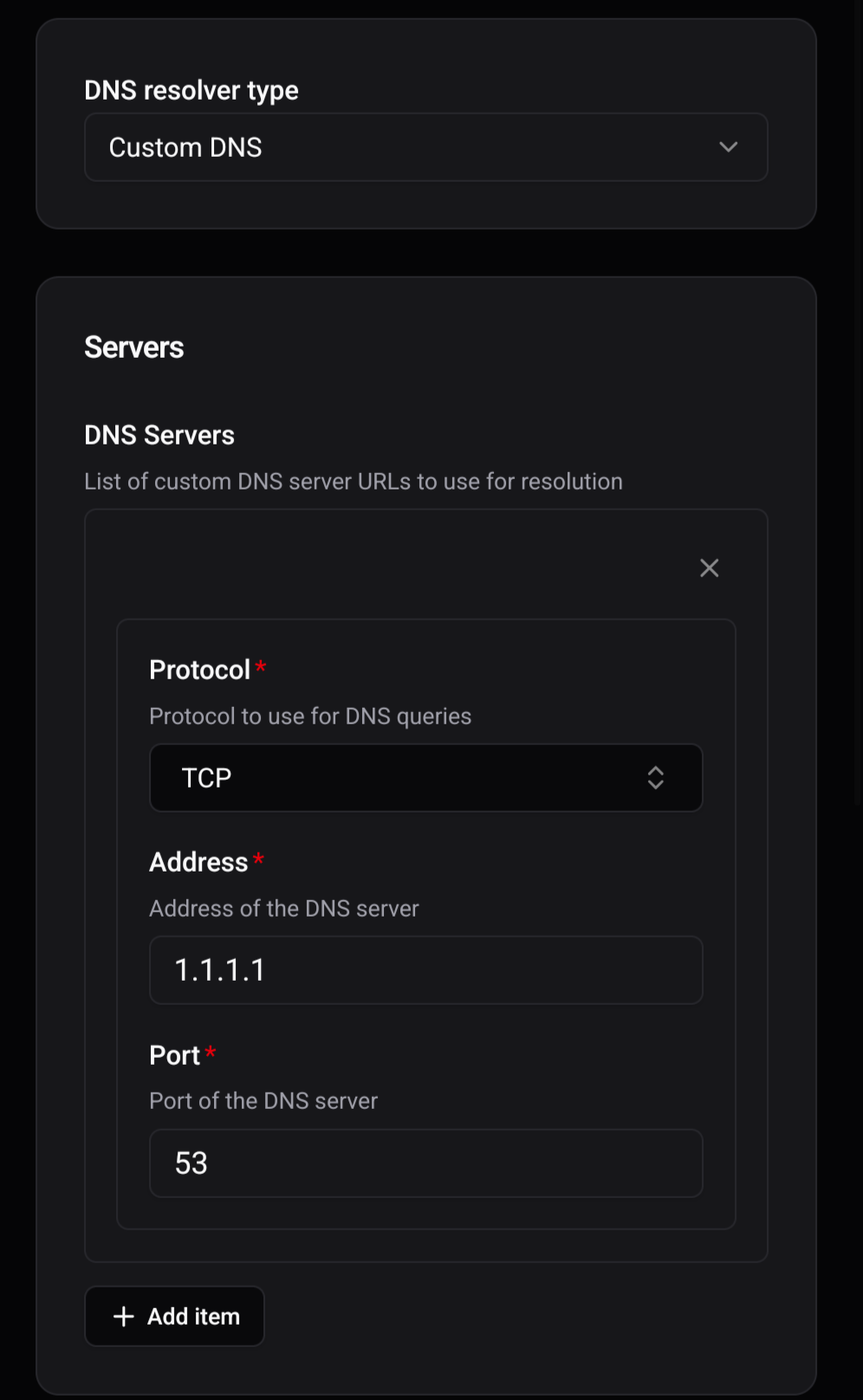Viewport: 863px width, 1400px height.
Task: Click the chevron arrow beside Custom DNS
Action: point(728,147)
